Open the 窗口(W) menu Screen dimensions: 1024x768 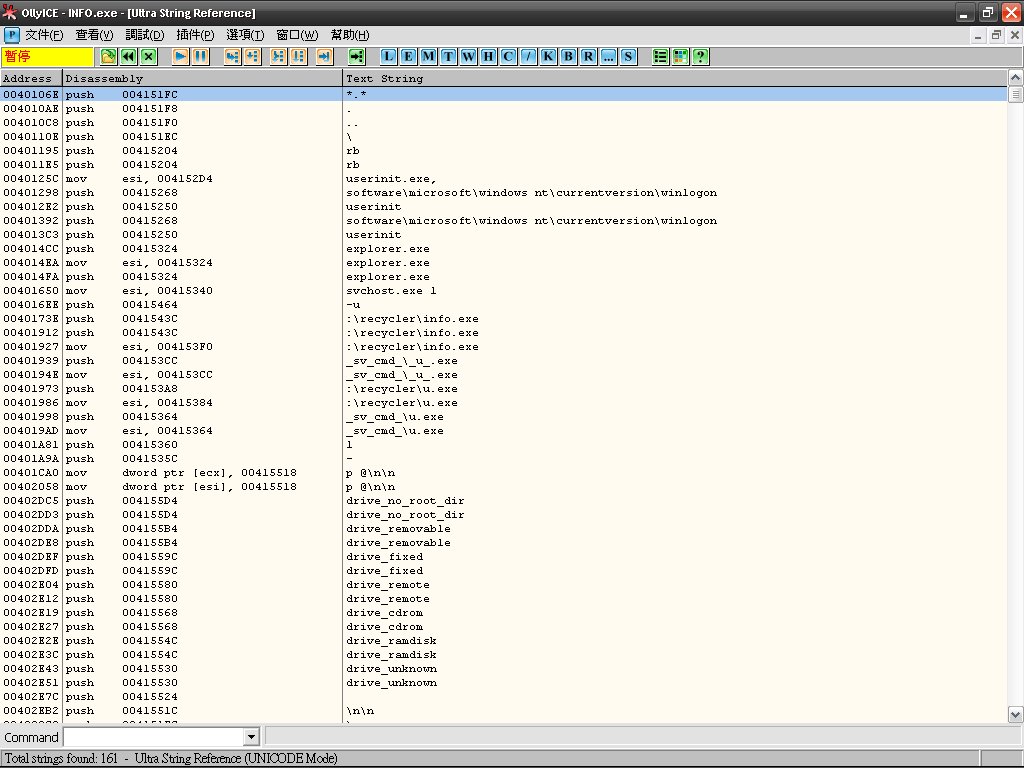click(x=297, y=35)
